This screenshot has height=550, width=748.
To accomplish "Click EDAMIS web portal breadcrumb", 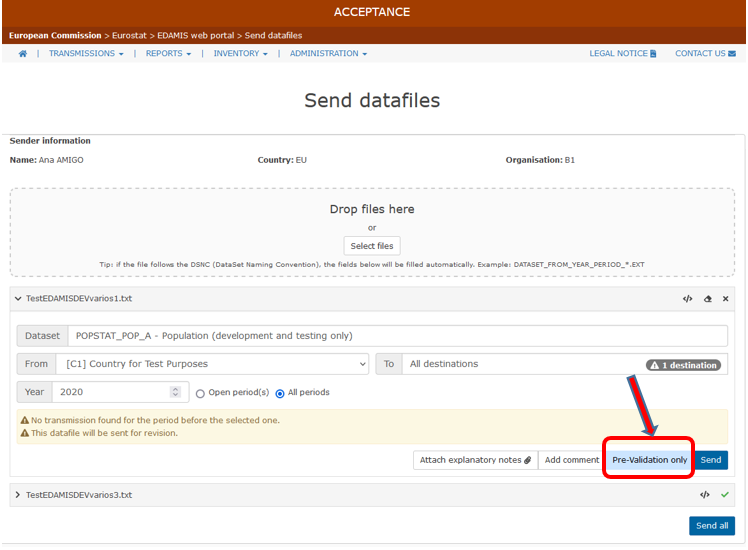I will click(196, 35).
